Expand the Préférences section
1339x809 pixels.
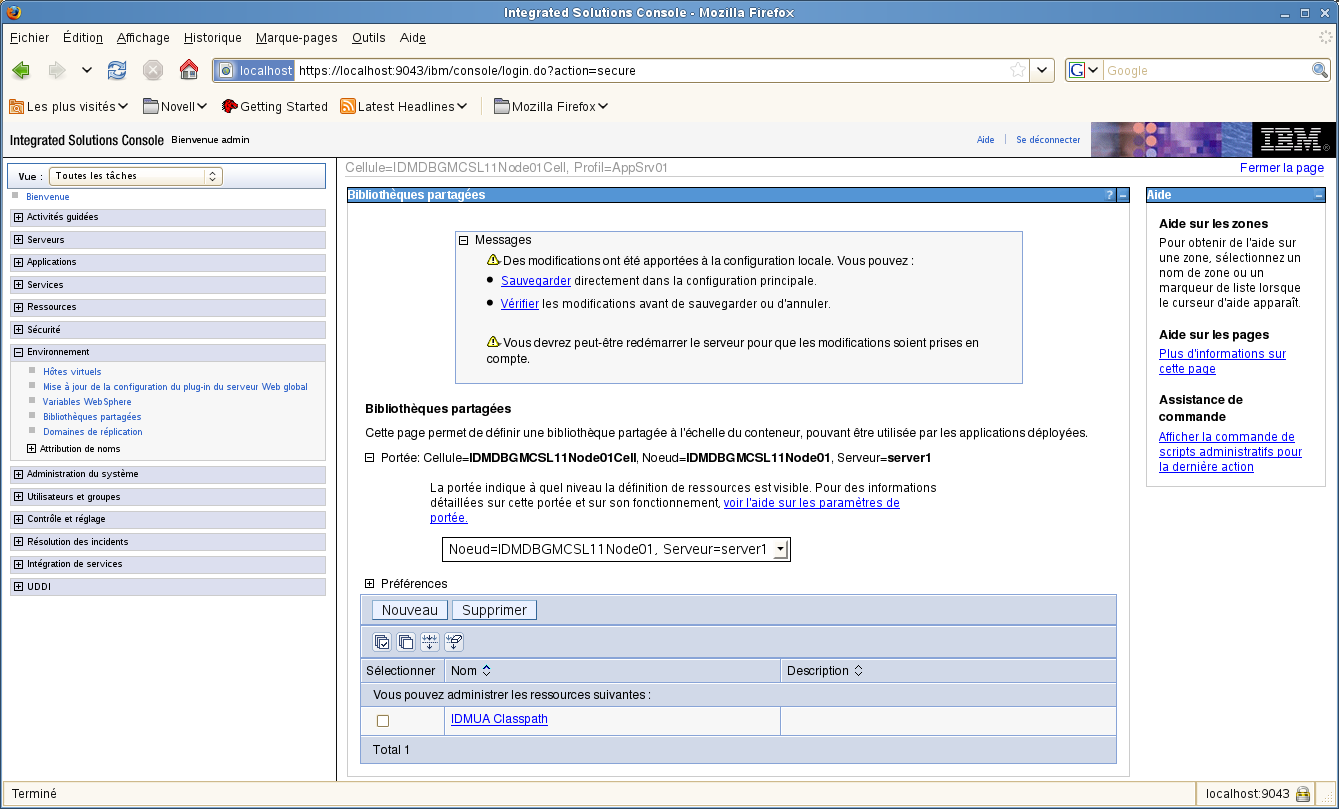click(370, 584)
